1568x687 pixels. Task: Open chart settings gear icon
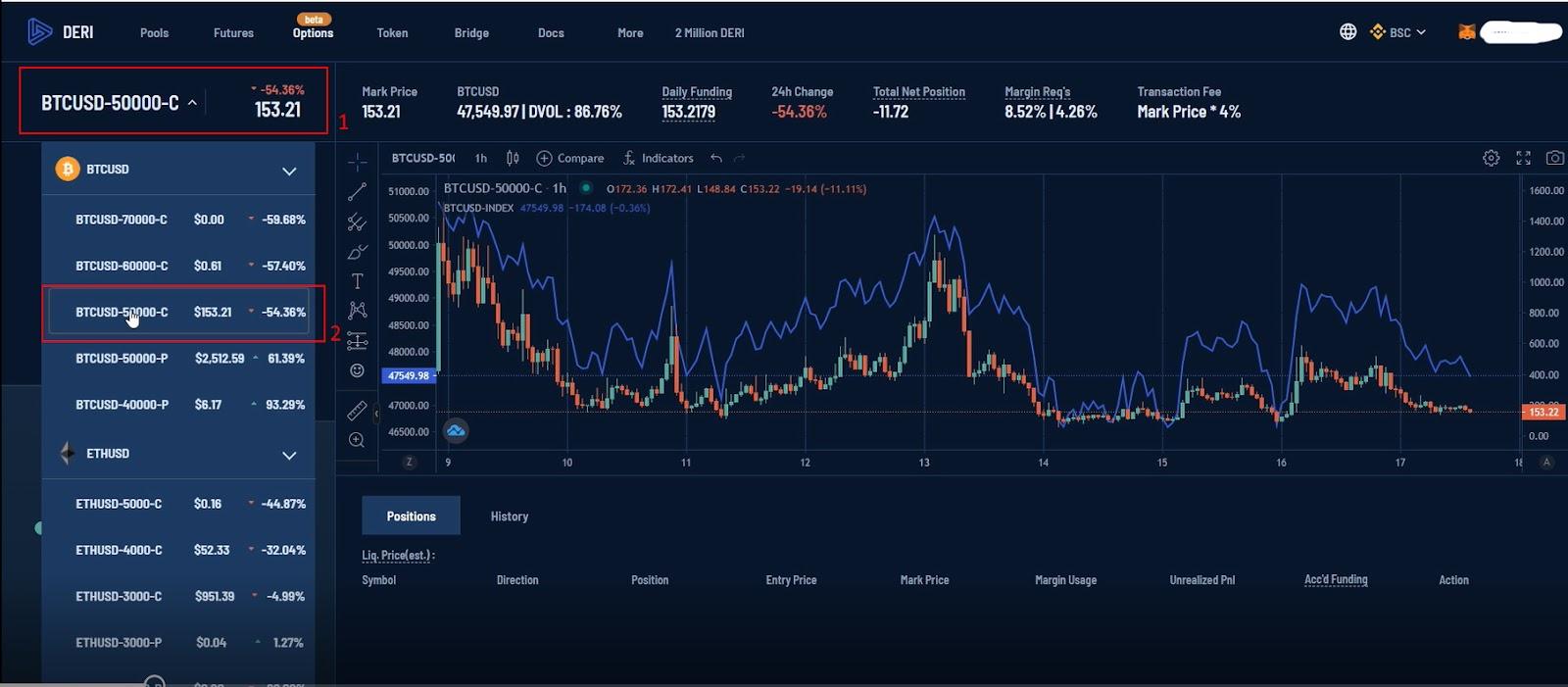click(x=1492, y=158)
